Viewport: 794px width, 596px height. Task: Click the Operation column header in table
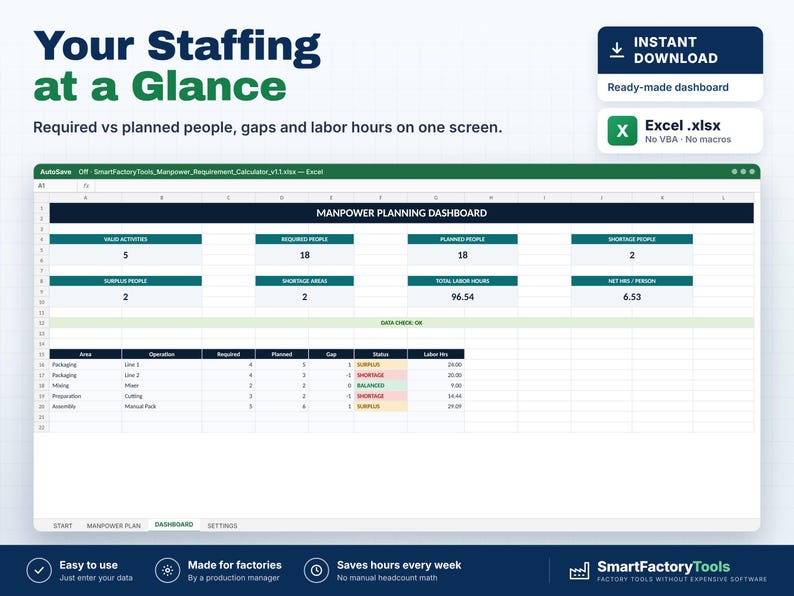point(162,354)
